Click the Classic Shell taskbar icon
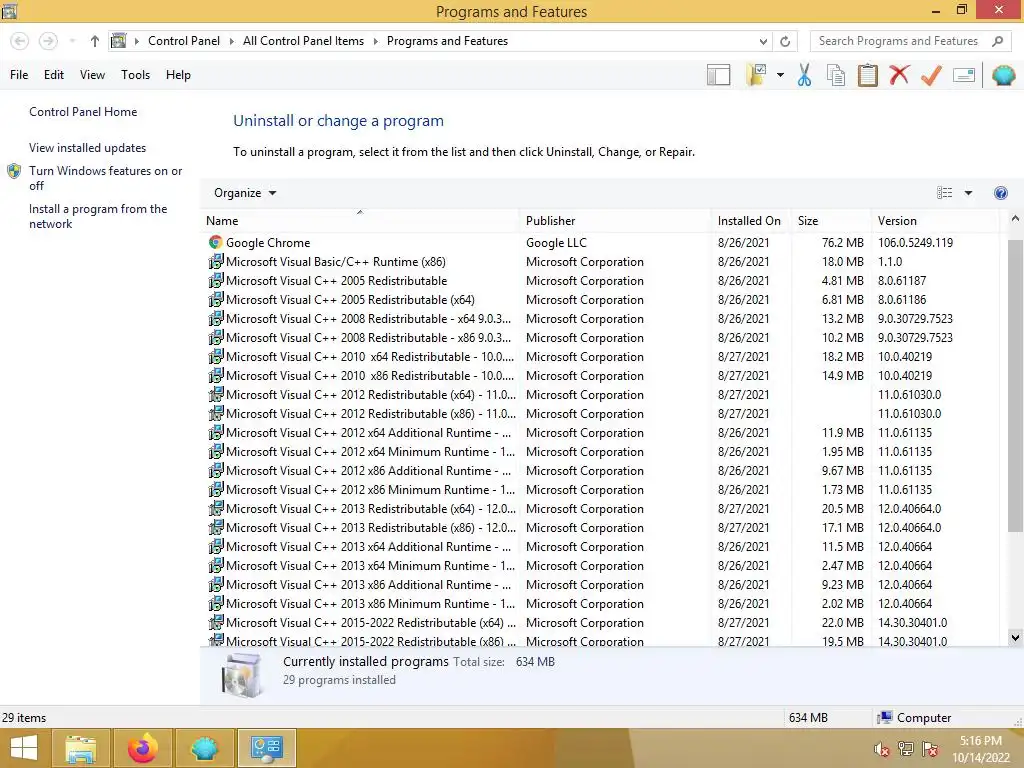The image size is (1024, 768). [x=204, y=748]
